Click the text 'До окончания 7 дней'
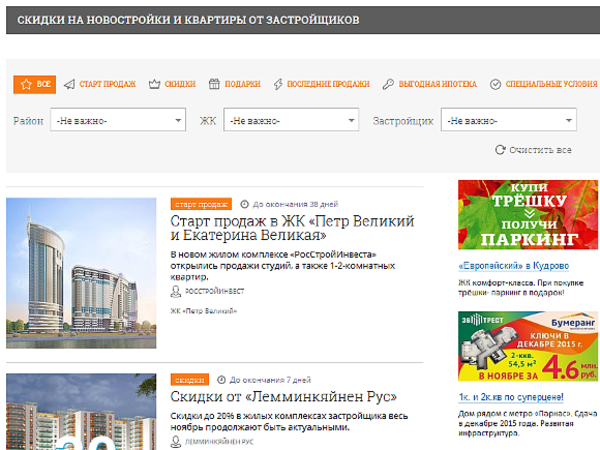This screenshot has height=450, width=600. tap(270, 380)
